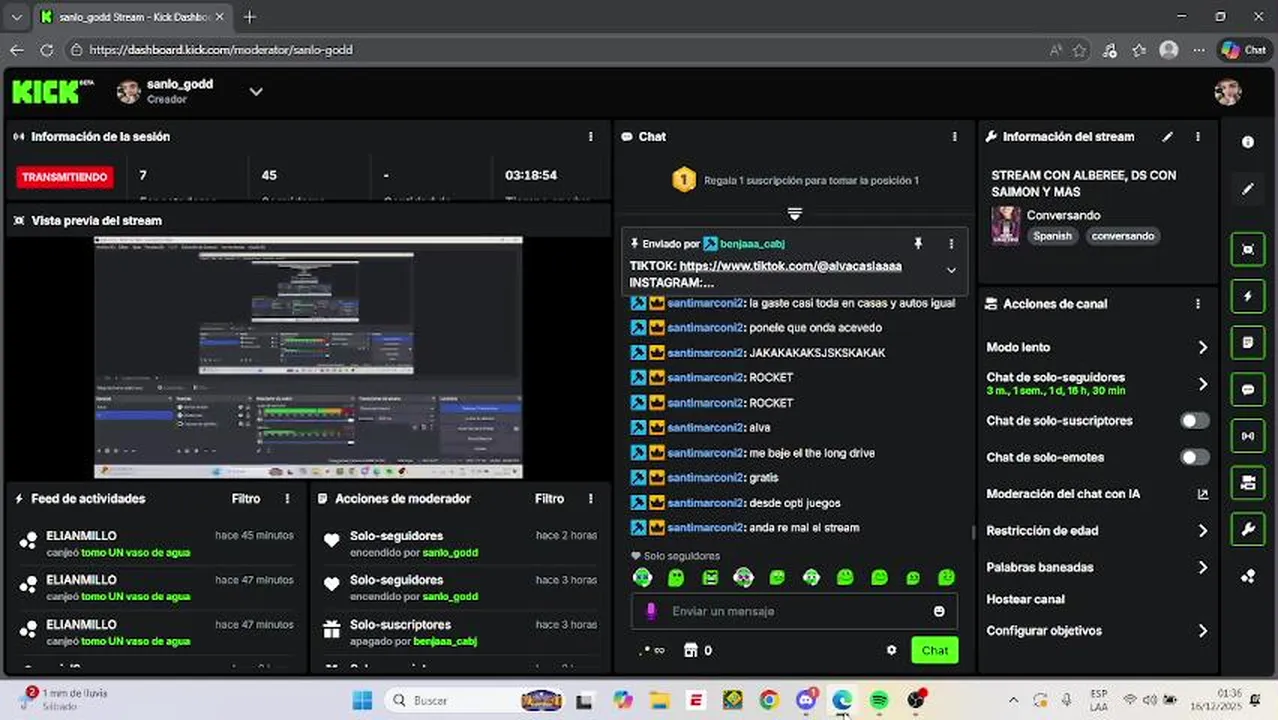This screenshot has width=1278, height=720.
Task: Open pinned message three-dot options
Action: point(951,243)
